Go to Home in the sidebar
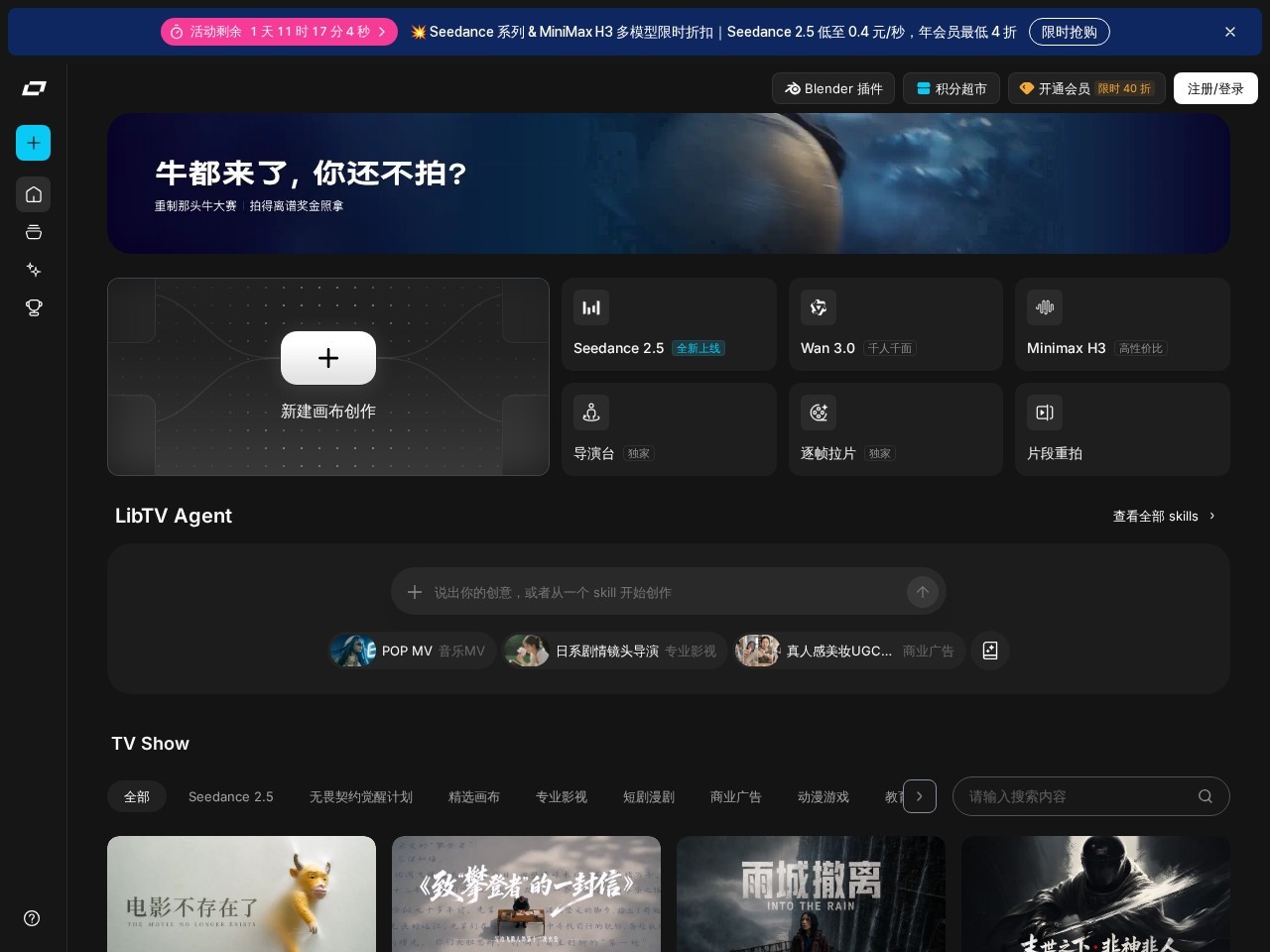The height and width of the screenshot is (952, 1270). (x=34, y=194)
